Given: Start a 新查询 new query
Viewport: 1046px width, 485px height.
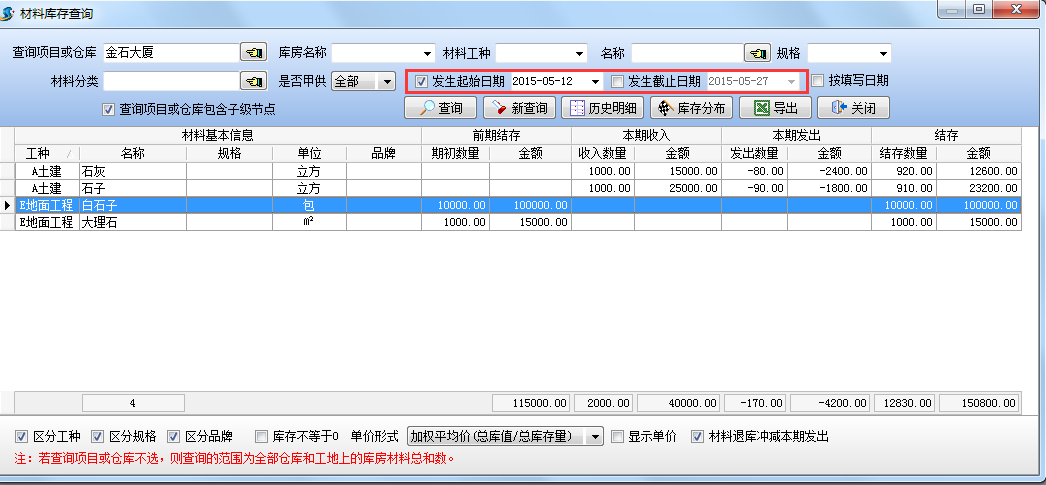Looking at the screenshot, I should coord(518,108).
